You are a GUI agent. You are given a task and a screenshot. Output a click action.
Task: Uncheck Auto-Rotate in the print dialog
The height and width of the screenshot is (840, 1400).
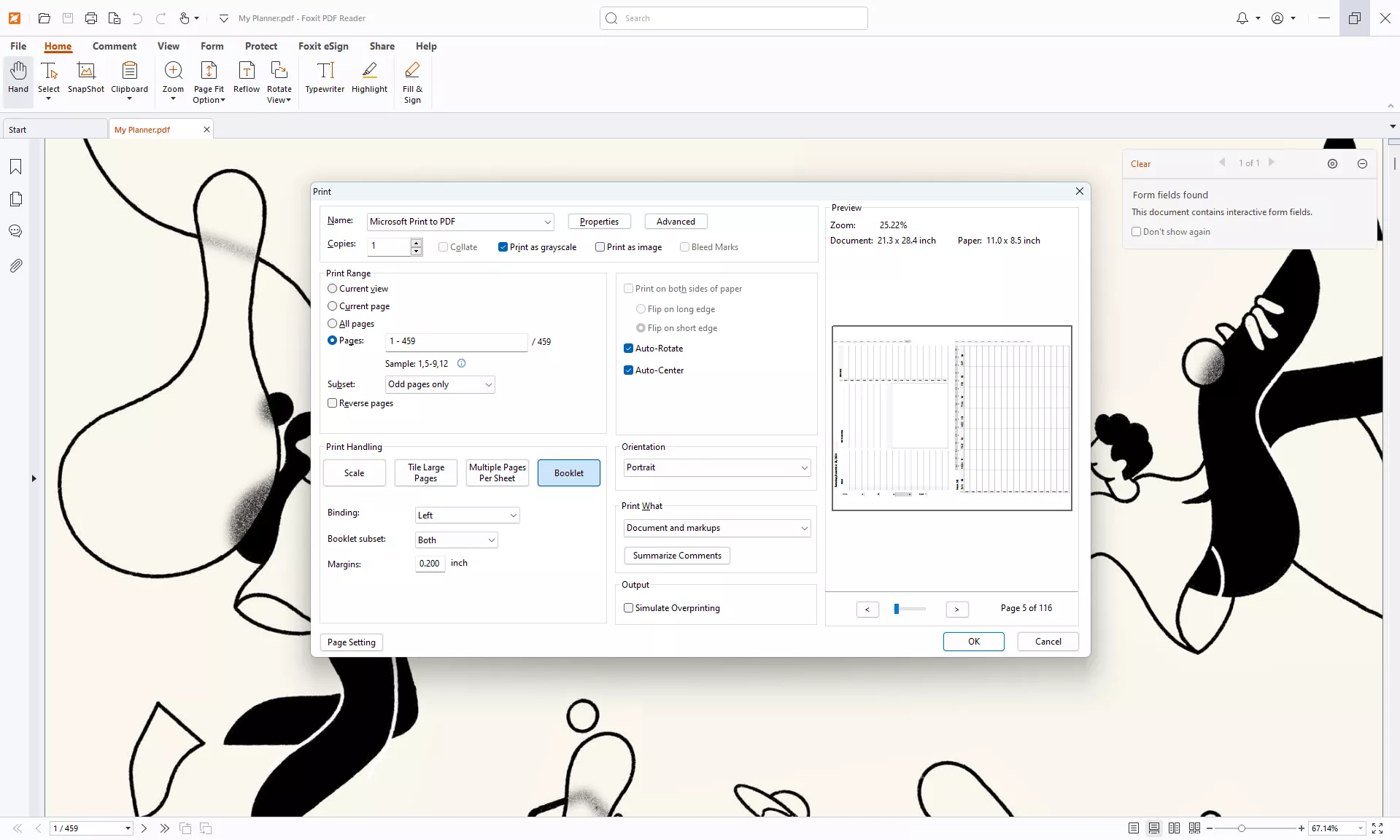coord(628,349)
